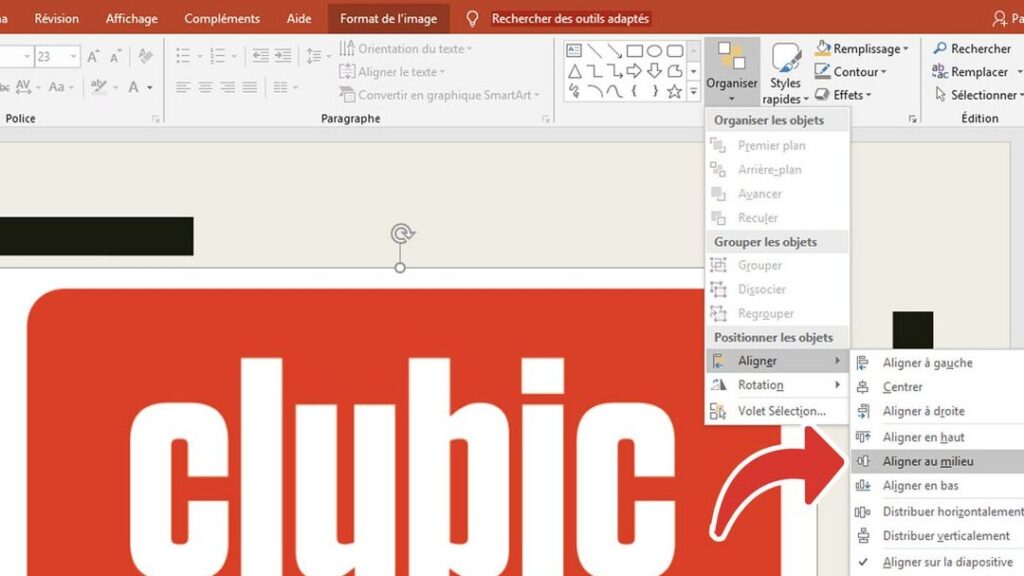
Task: Open the Révision ribbon tab
Action: (x=56, y=18)
